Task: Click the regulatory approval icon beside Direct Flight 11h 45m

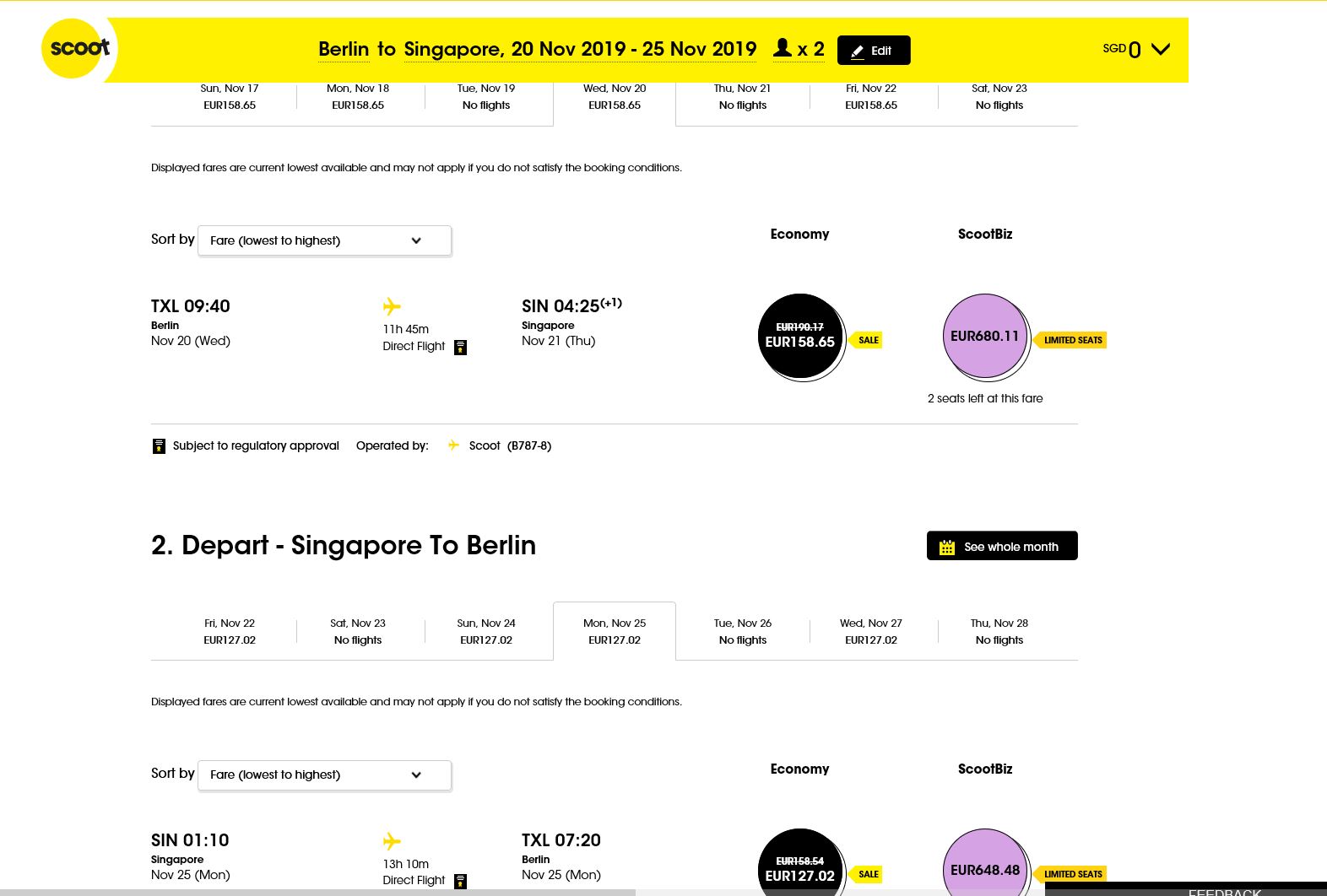Action: point(460,348)
